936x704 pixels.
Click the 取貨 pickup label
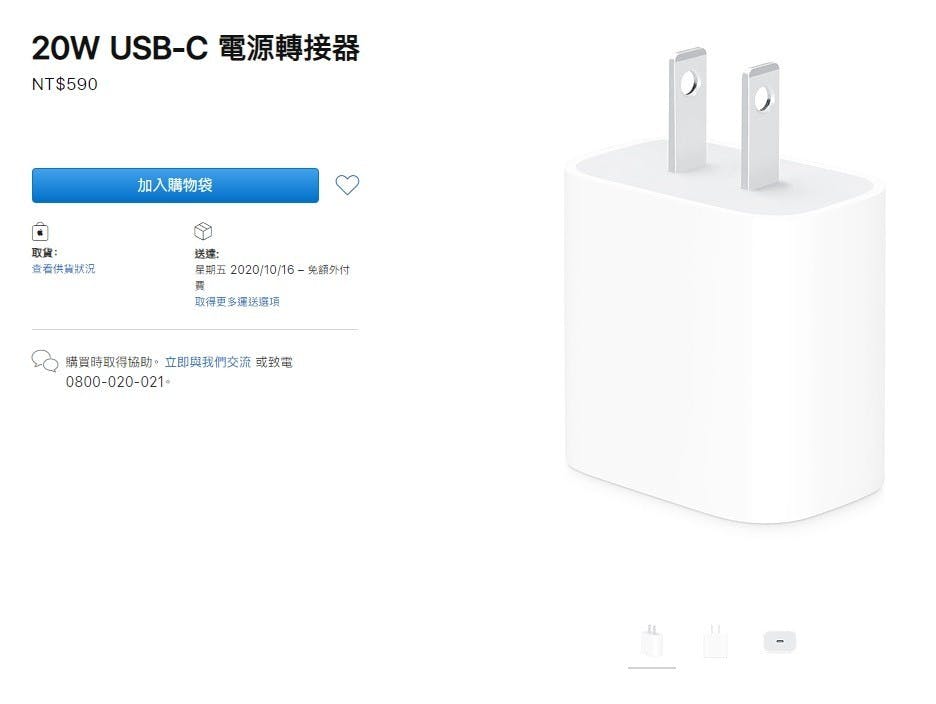pos(44,253)
